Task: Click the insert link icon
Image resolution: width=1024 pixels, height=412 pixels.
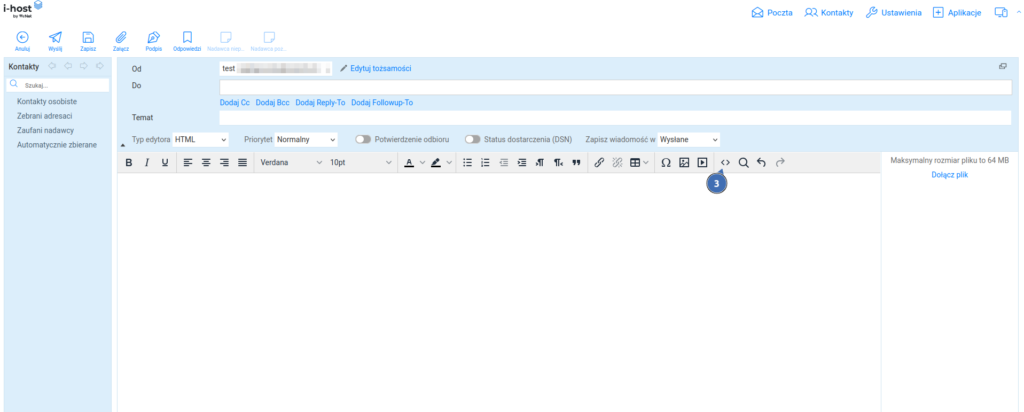Action: pos(599,162)
